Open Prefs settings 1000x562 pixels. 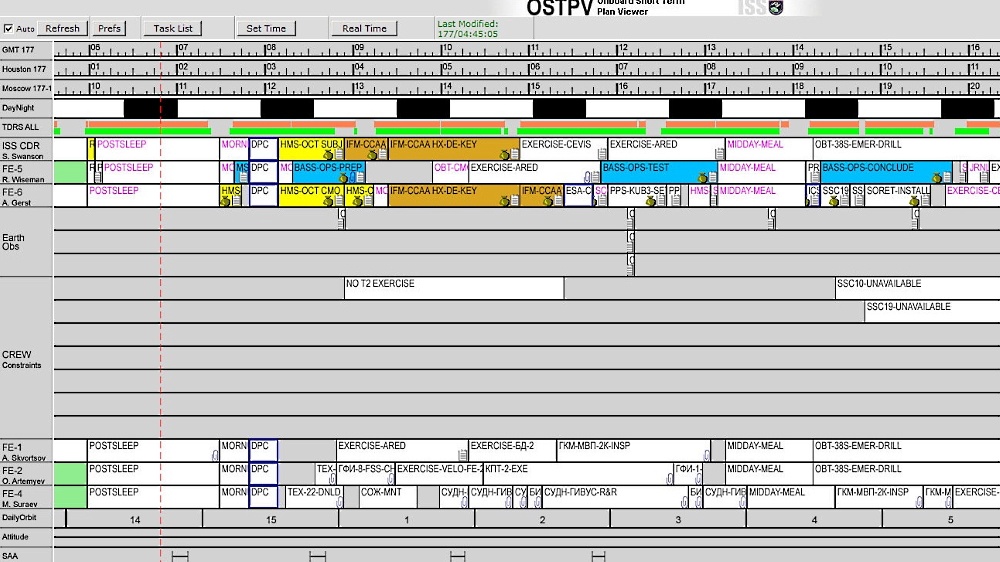(x=109, y=28)
